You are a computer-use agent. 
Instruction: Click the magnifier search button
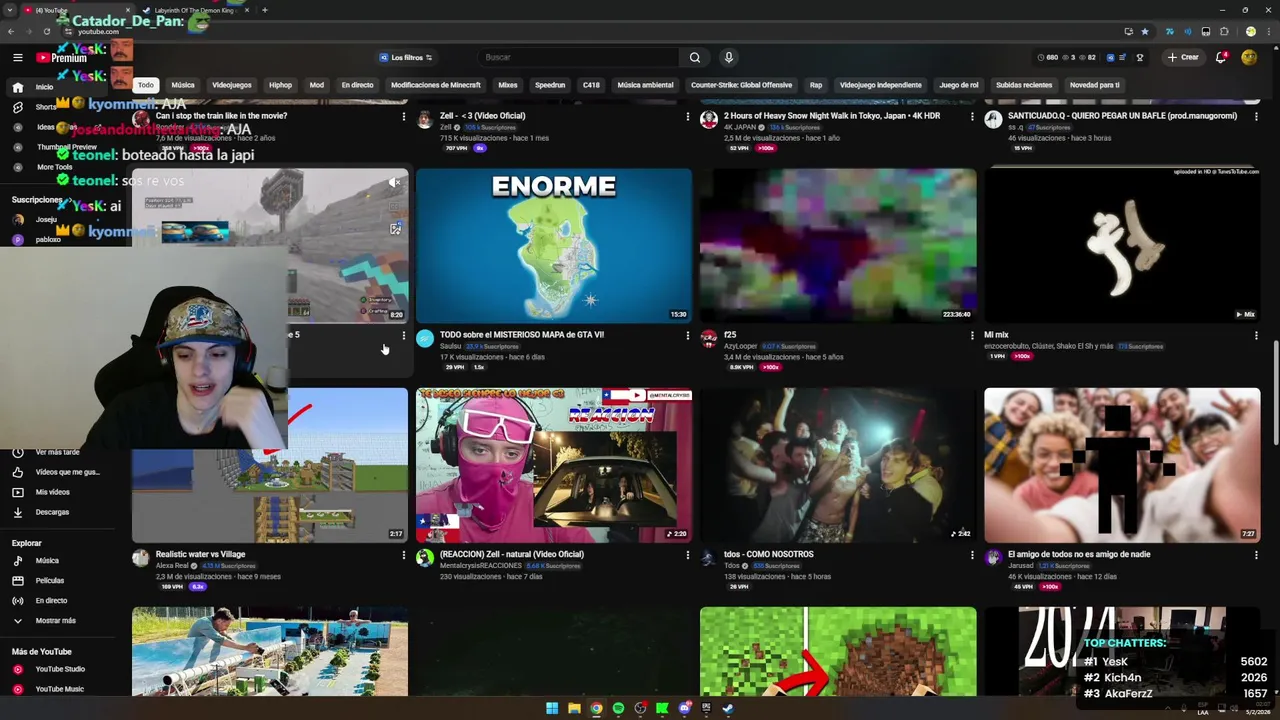point(695,58)
